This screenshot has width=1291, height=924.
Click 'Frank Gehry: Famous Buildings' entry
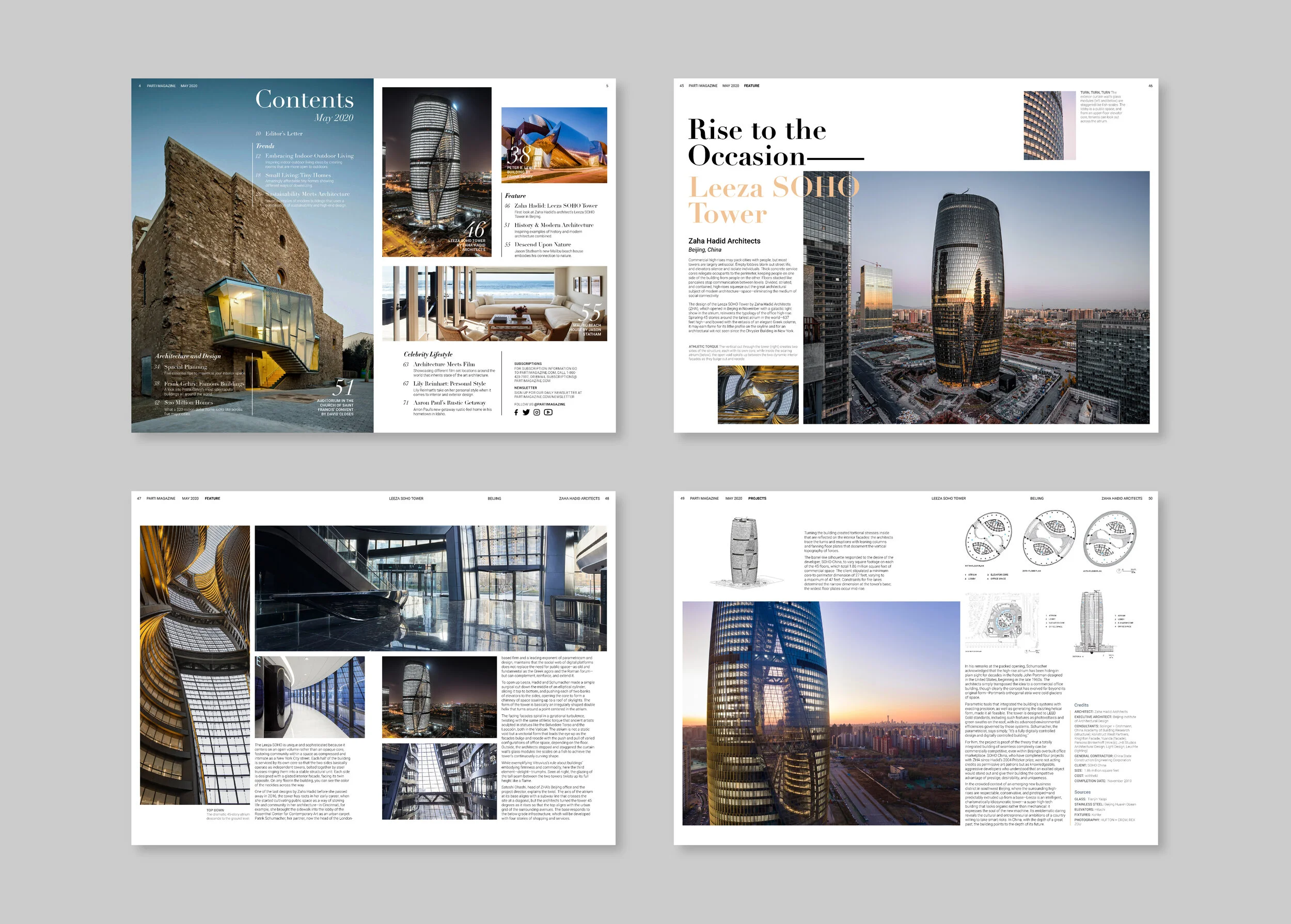tap(204, 384)
